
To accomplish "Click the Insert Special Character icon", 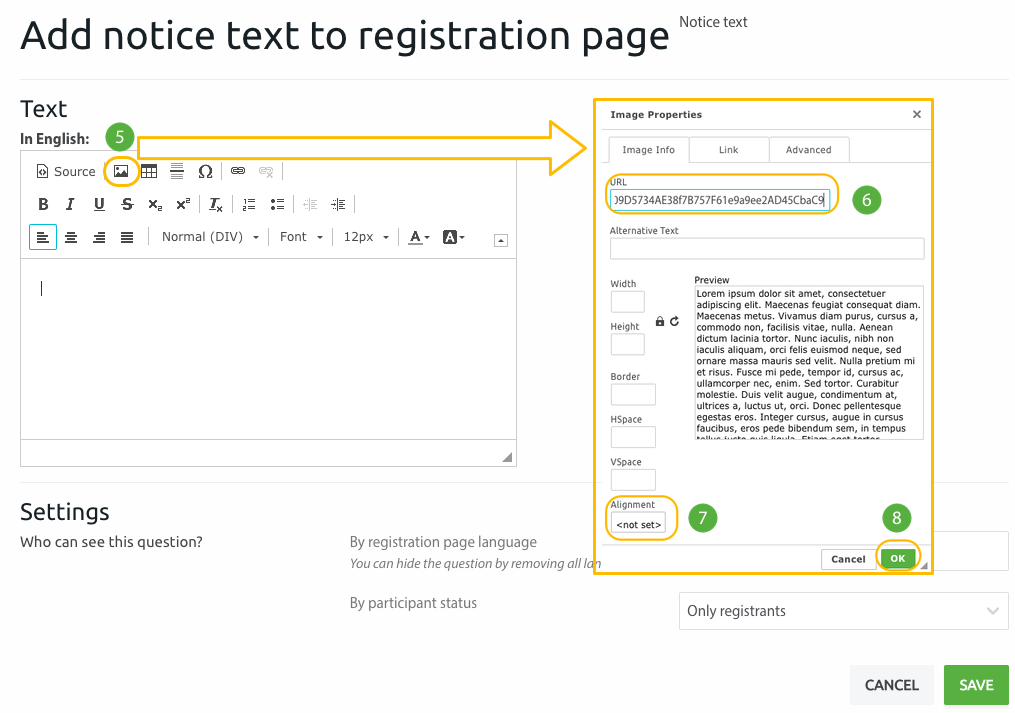I will (205, 171).
